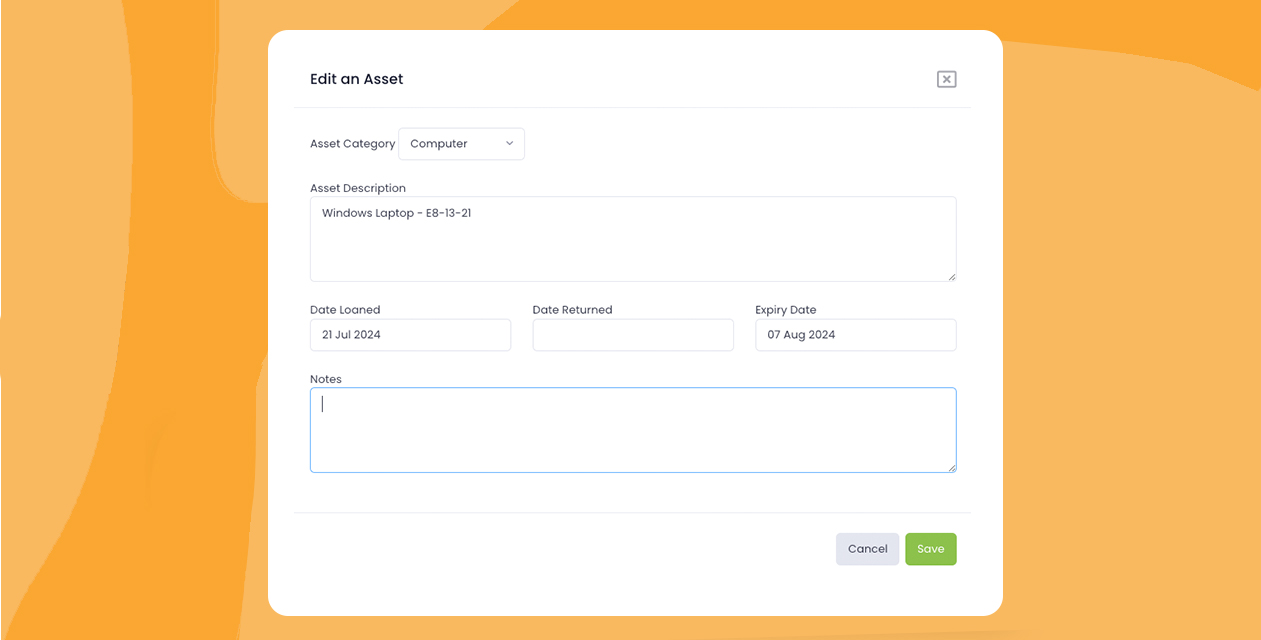The width and height of the screenshot is (1261, 640).
Task: Click the Expiry Date field showing 07 Aug 2024
Action: (x=855, y=334)
